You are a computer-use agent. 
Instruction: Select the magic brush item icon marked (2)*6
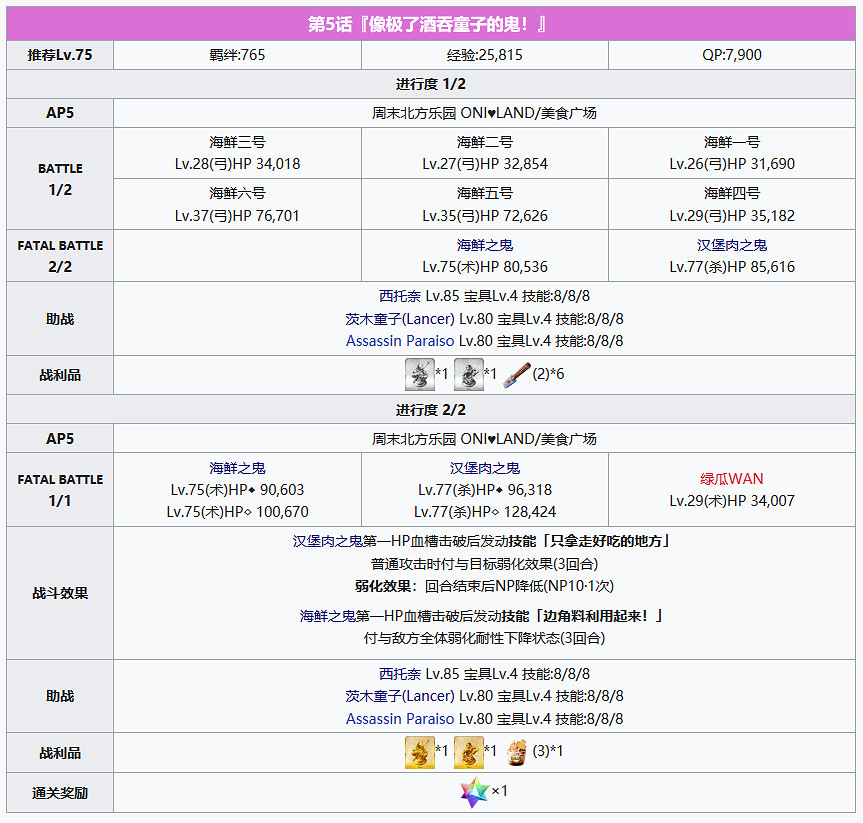519,374
